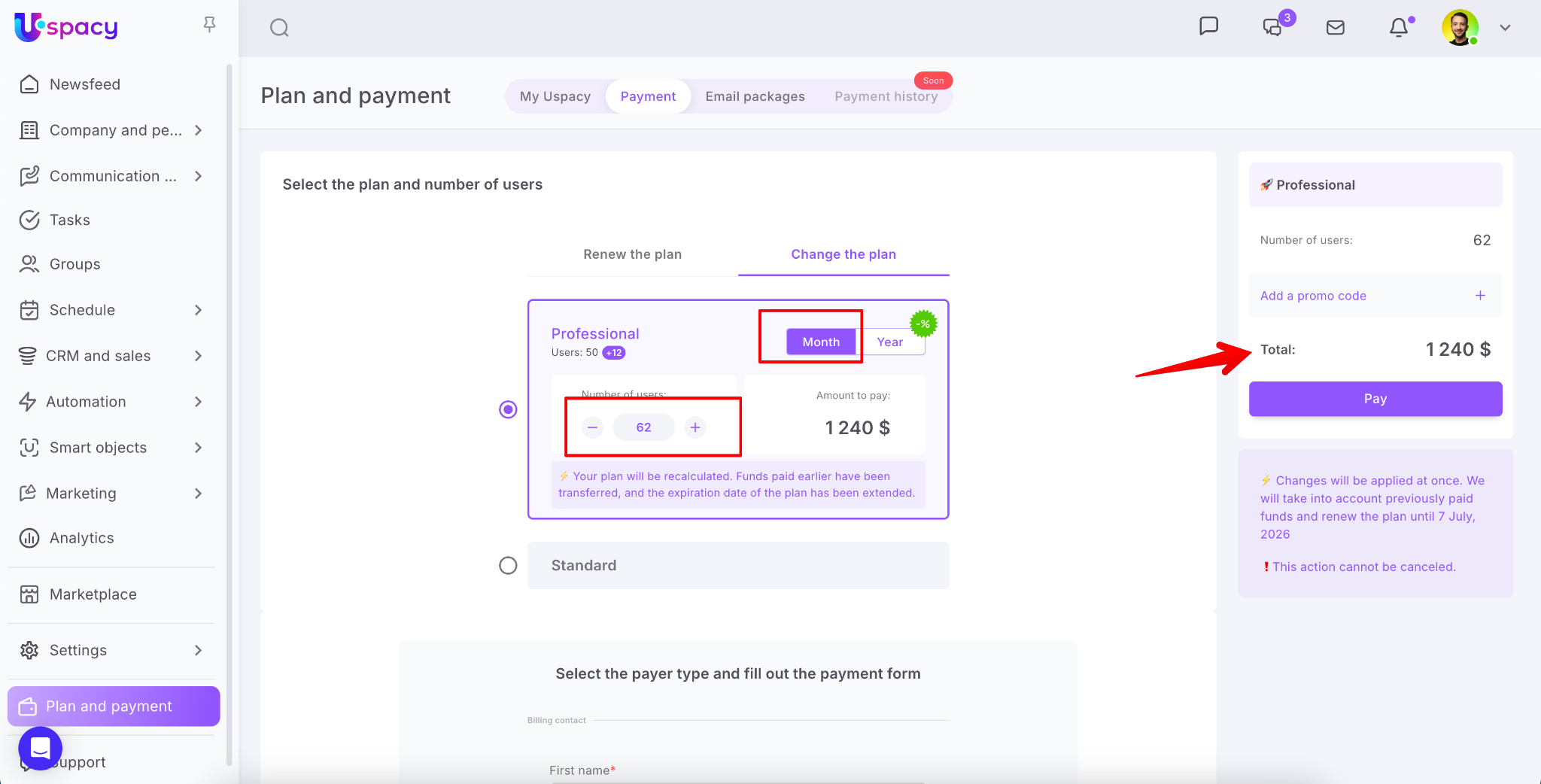Select the Professional plan radio button
Viewport: 1541px width, 784px height.
tap(508, 409)
